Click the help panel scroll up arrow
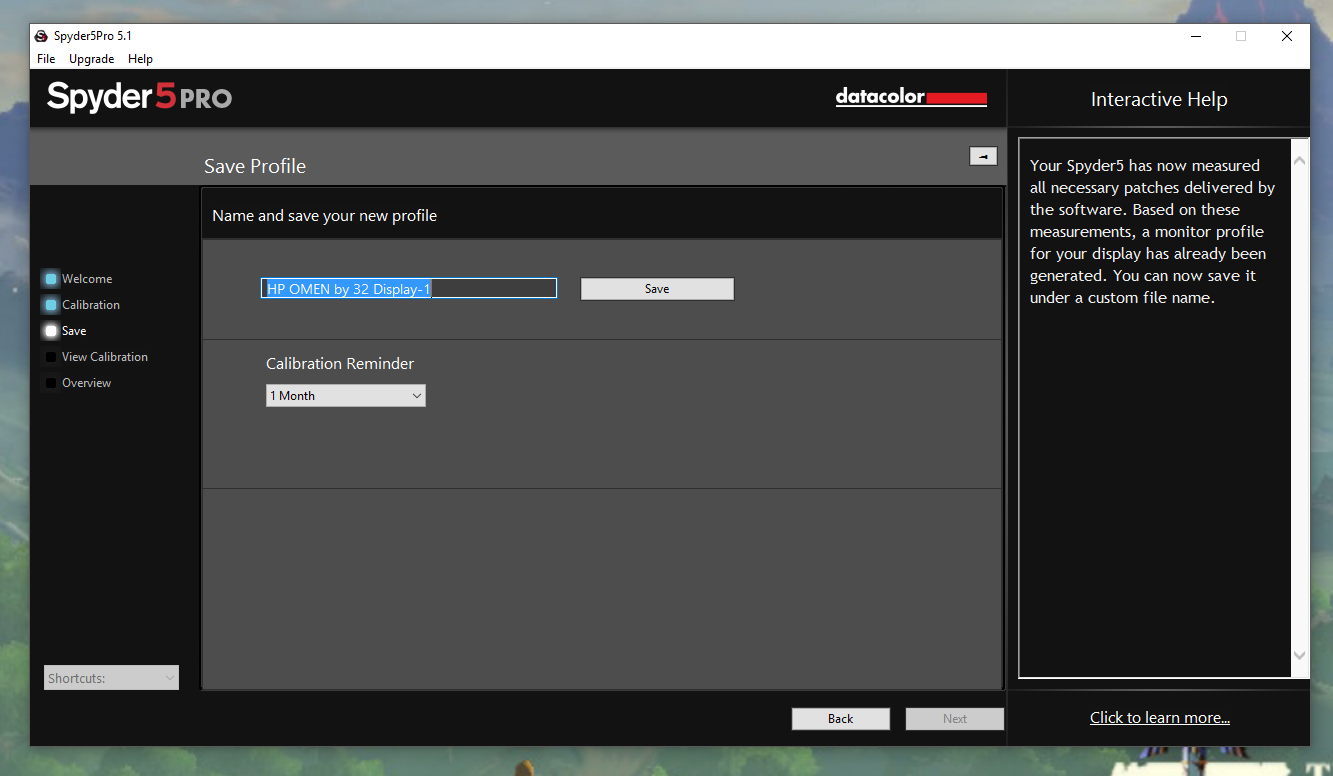This screenshot has height=776, width=1333. [1300, 160]
